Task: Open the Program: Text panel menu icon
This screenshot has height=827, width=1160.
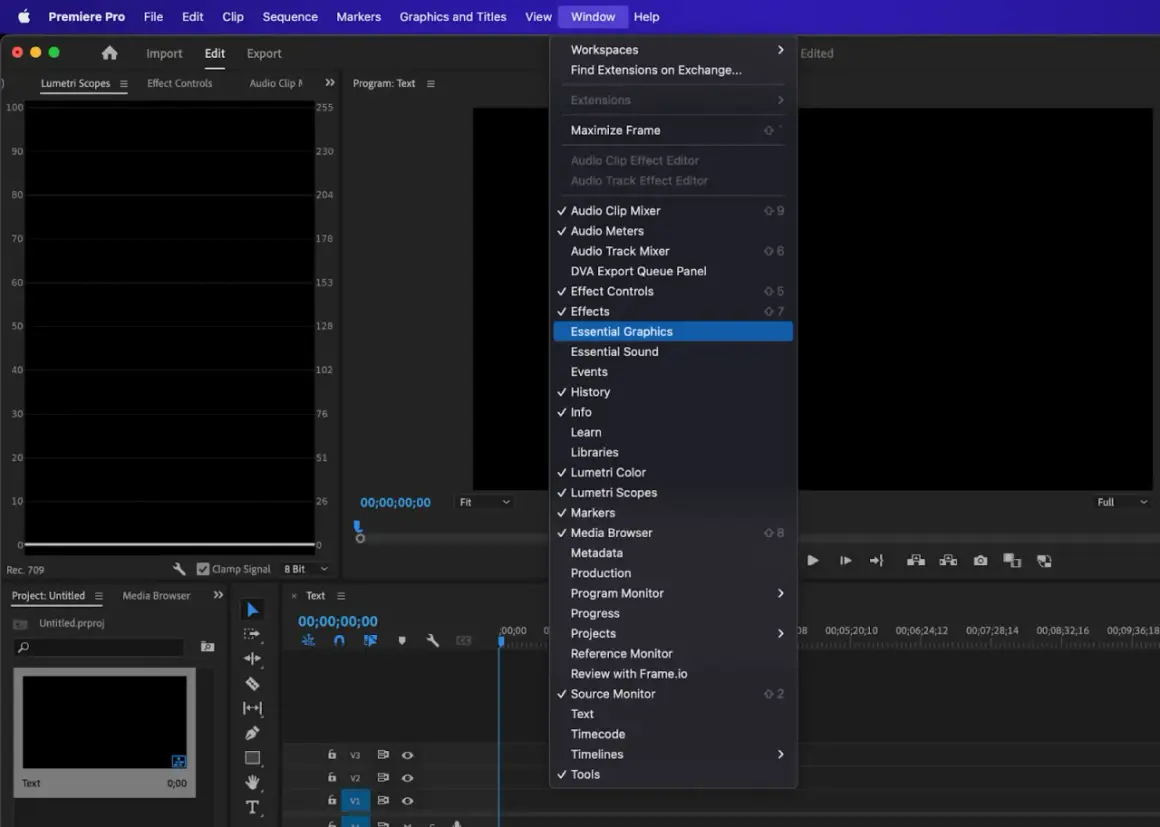Action: point(431,84)
